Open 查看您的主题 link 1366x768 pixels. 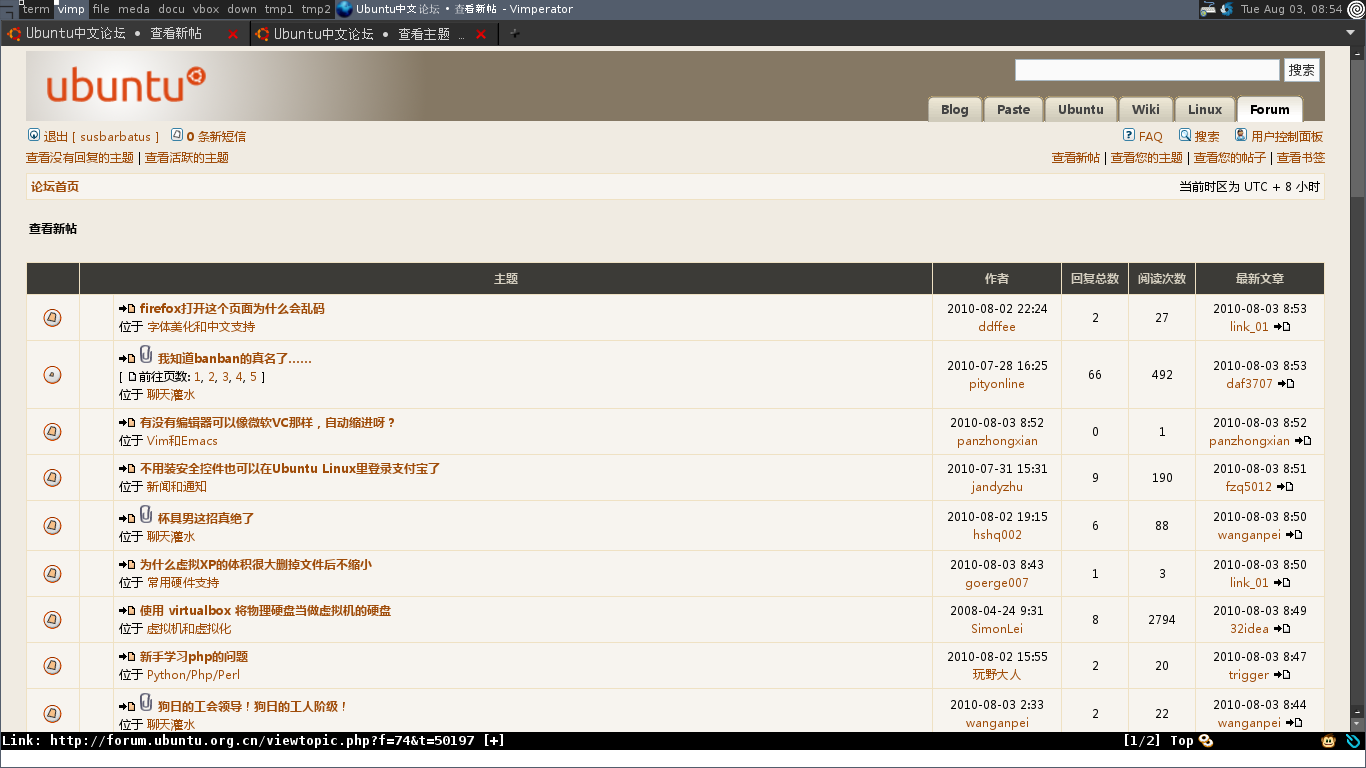click(1147, 158)
